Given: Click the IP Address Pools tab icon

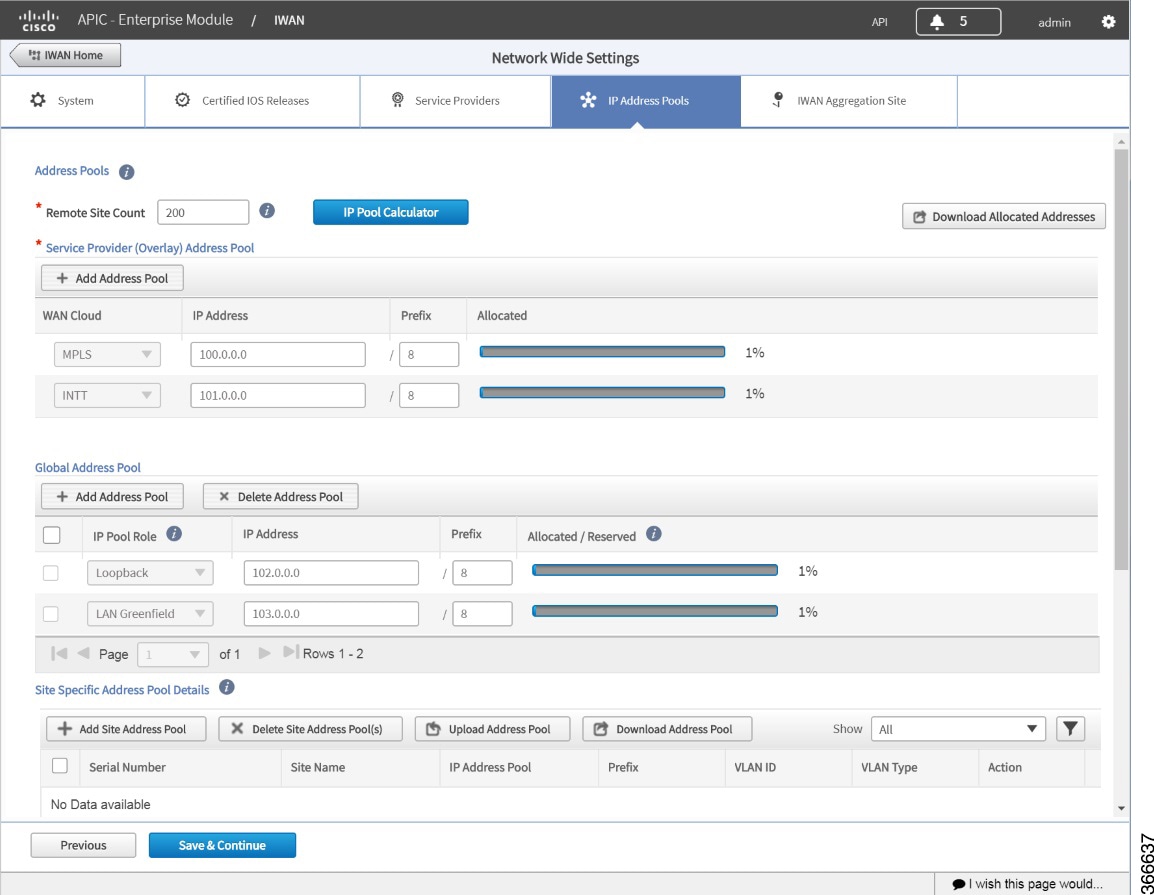Looking at the screenshot, I should pyautogui.click(x=588, y=100).
